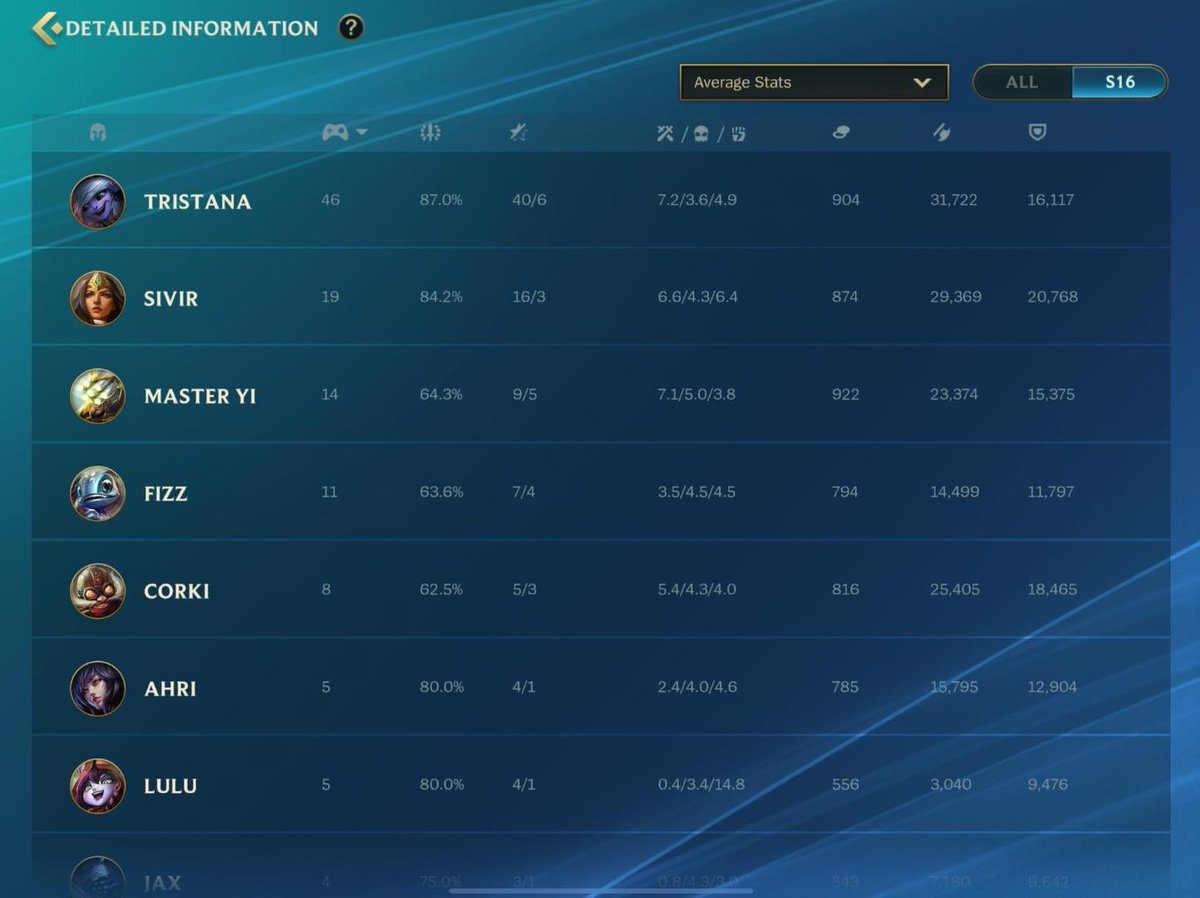Image resolution: width=1200 pixels, height=898 pixels.
Task: Click Tristana's 87.0% win rate
Action: coord(441,200)
